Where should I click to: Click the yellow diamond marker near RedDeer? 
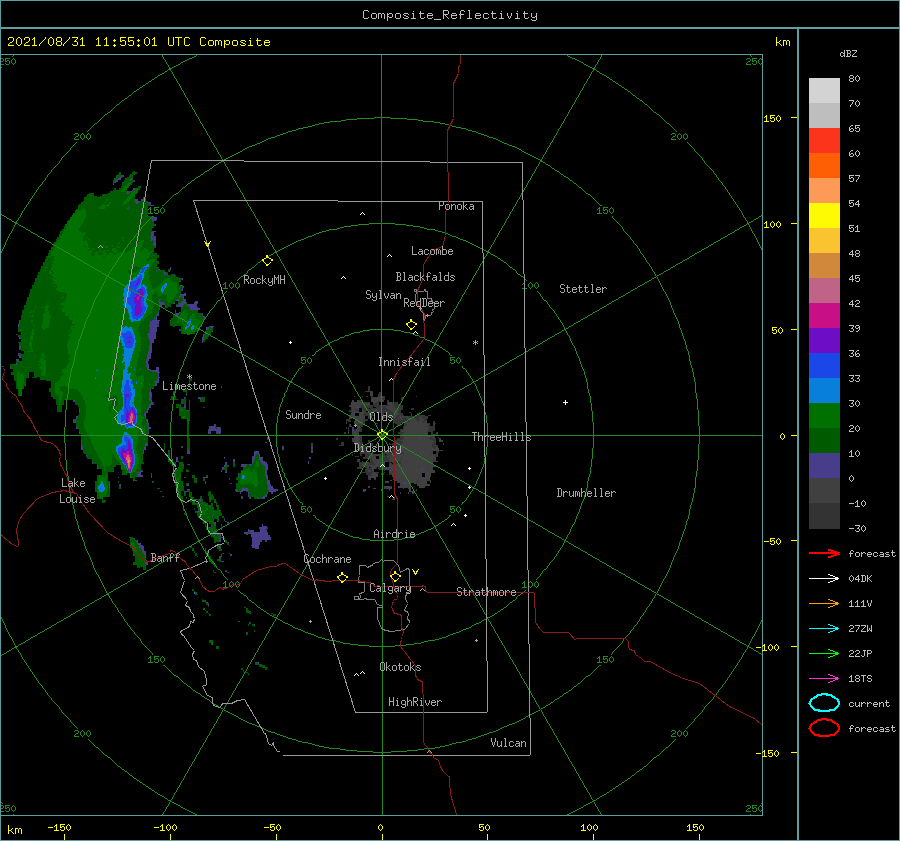tap(411, 325)
